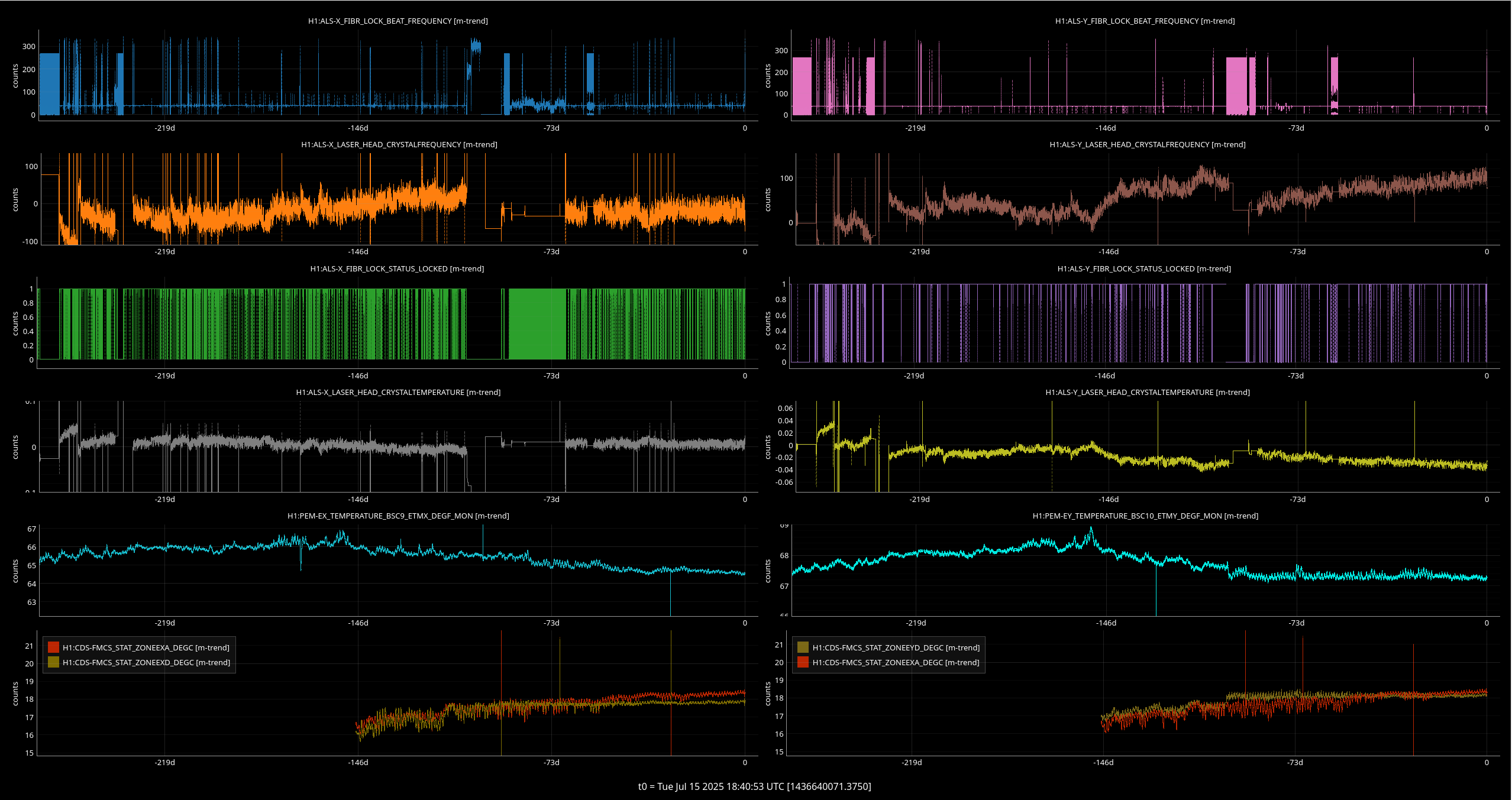Click -219d tick under ALS-X crystal frequency plot
Image resolution: width=1512 pixels, height=800 pixels.
164,251
